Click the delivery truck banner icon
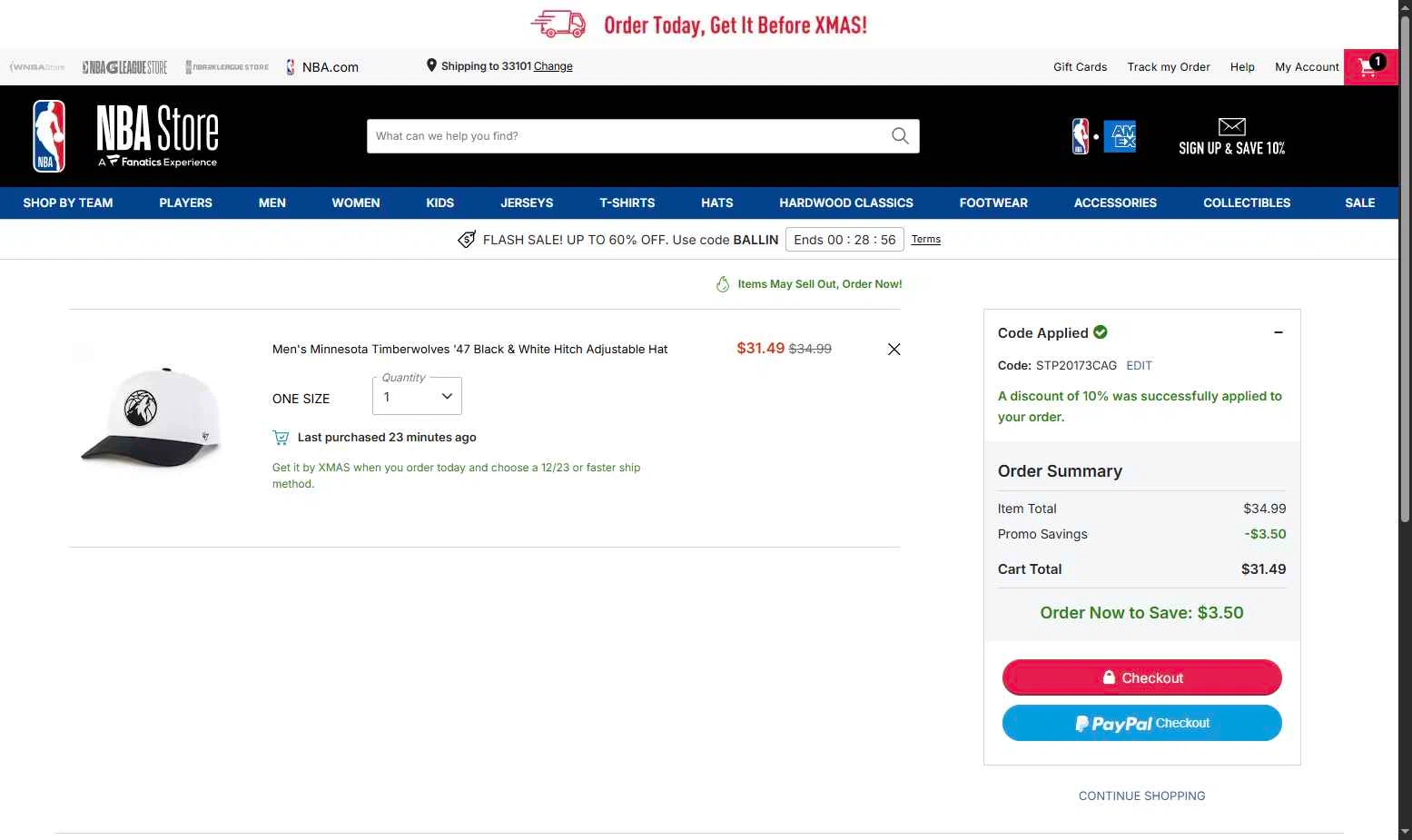Viewport: 1412px width, 840px height. coord(558,25)
